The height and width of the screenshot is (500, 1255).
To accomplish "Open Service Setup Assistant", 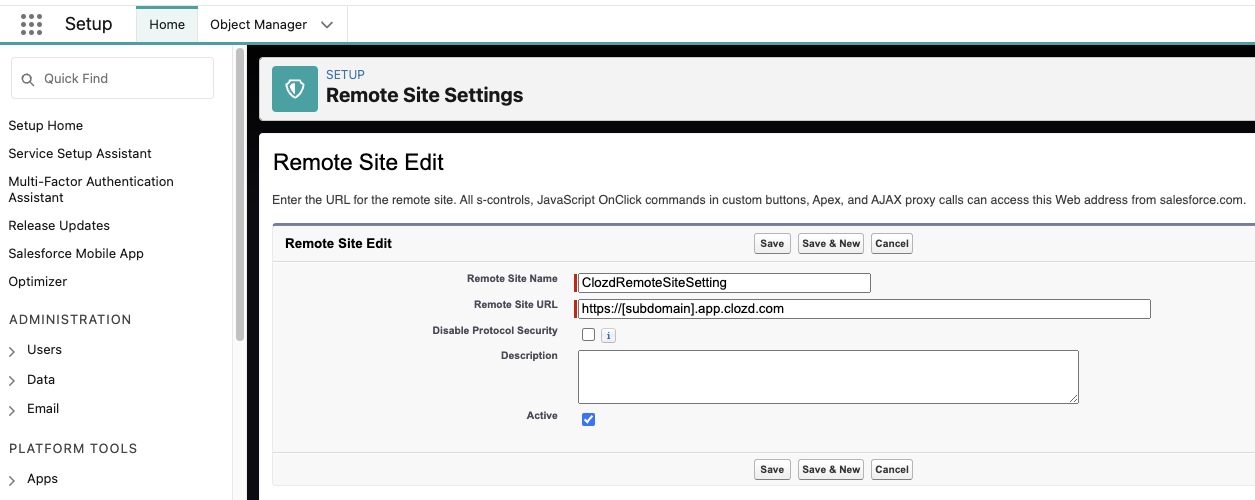I will pos(80,154).
